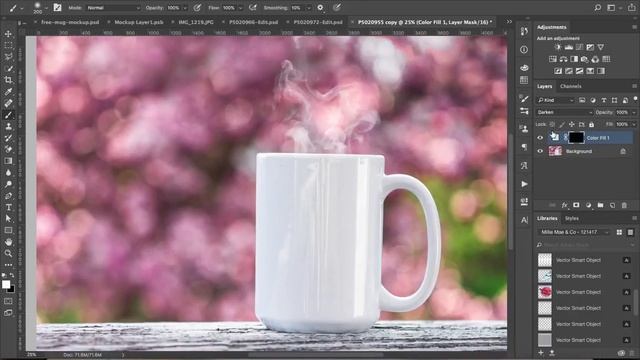The image size is (640, 360).
Task: Filter layers by pixel layers
Action: tap(582, 100)
